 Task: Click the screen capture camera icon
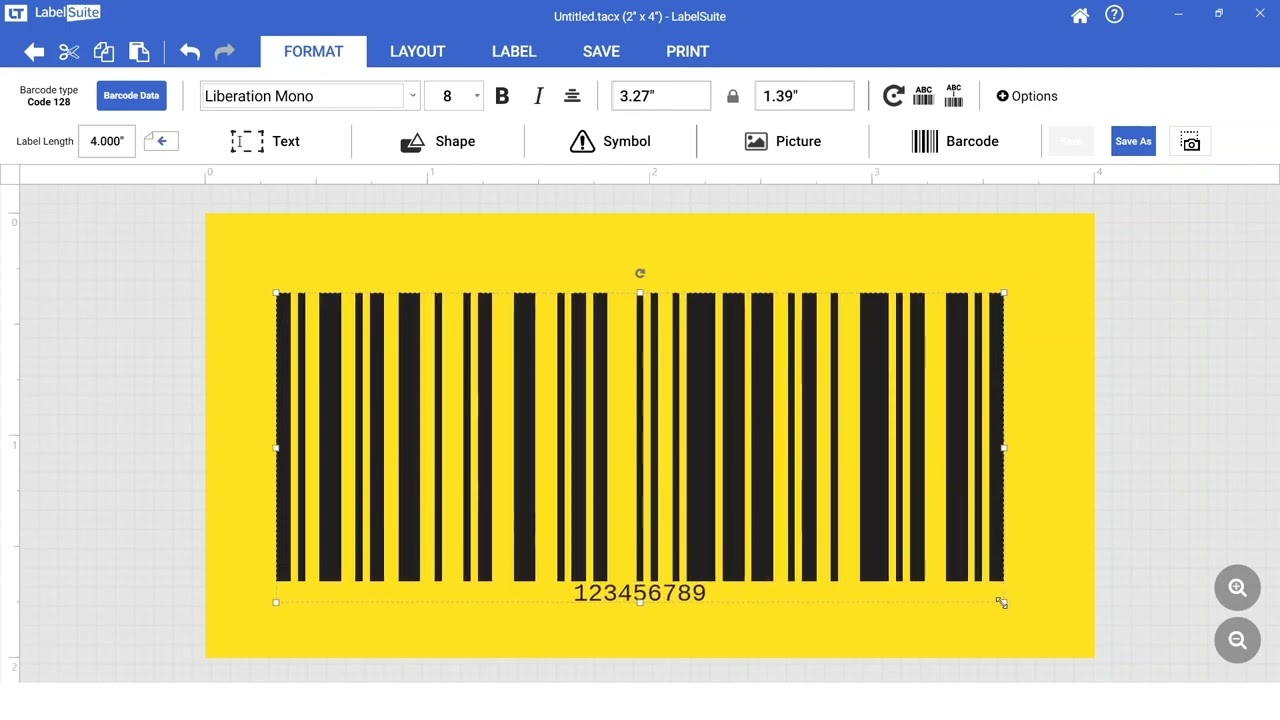tap(1190, 142)
